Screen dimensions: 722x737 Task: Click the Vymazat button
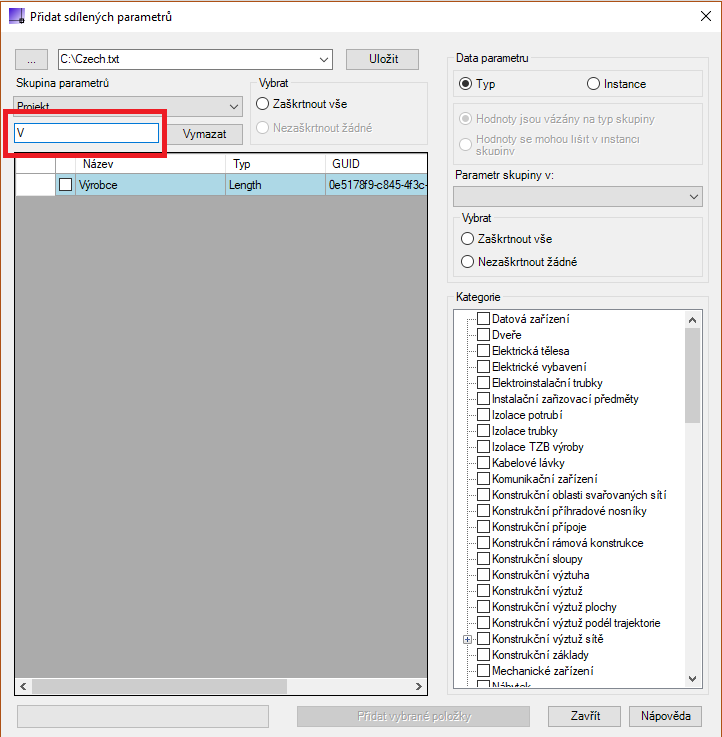pos(204,134)
